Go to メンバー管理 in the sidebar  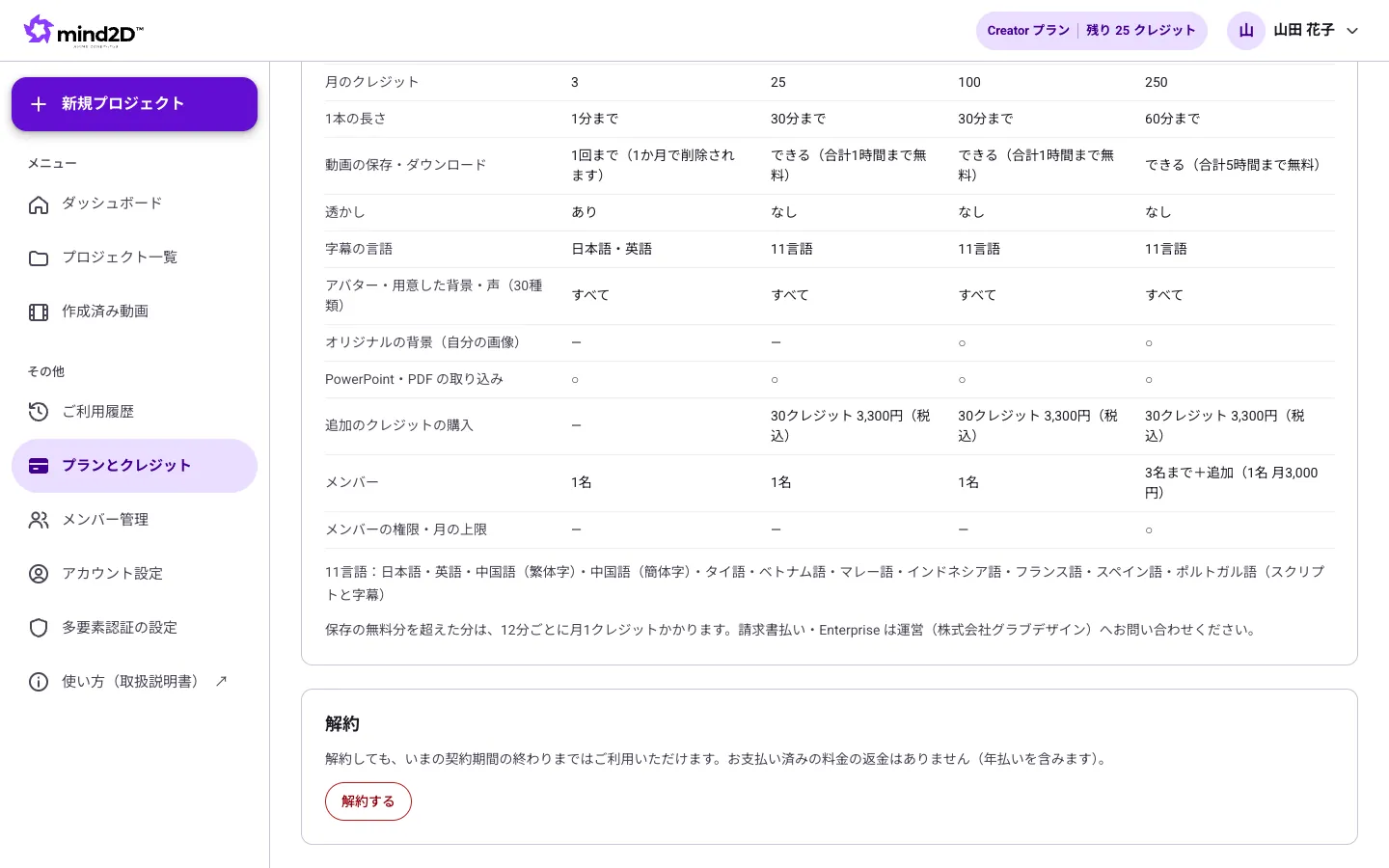(134, 520)
